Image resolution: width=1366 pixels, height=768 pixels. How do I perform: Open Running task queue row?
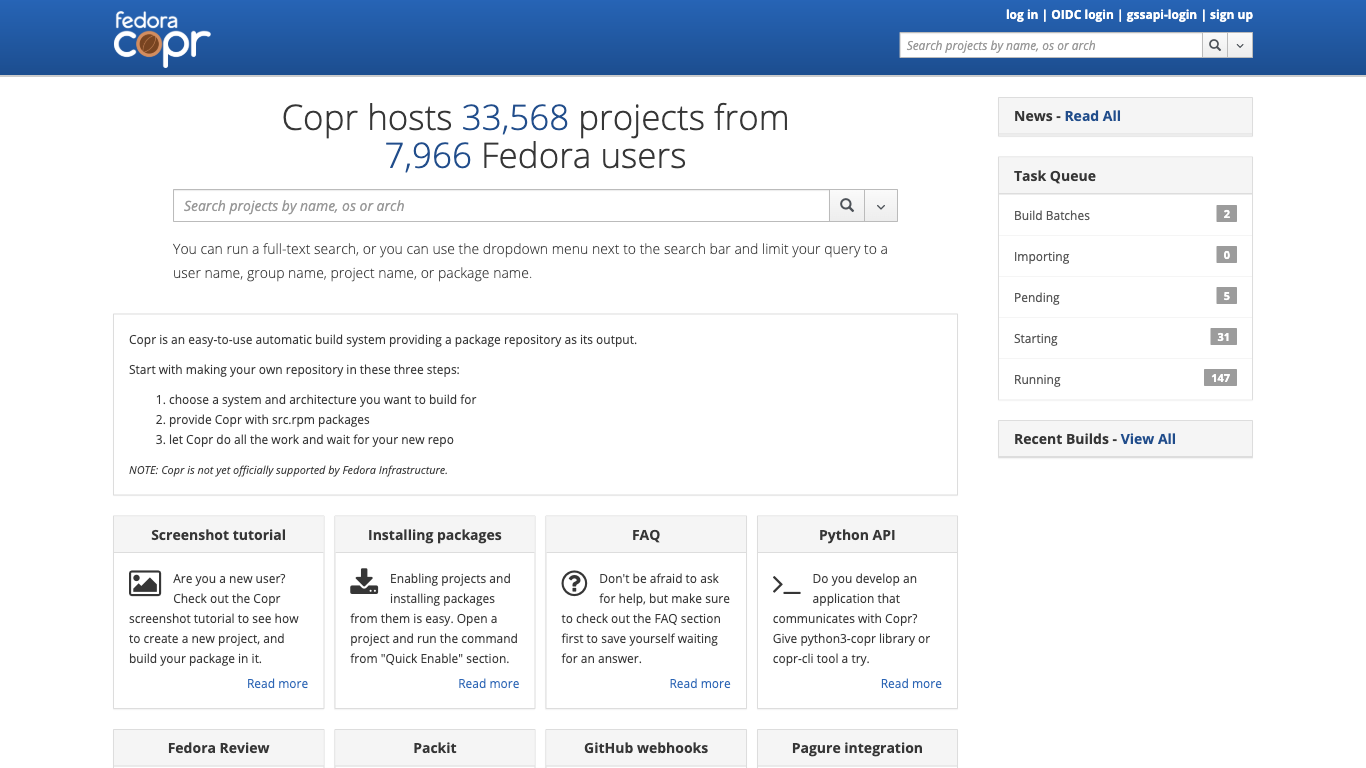click(x=1125, y=379)
